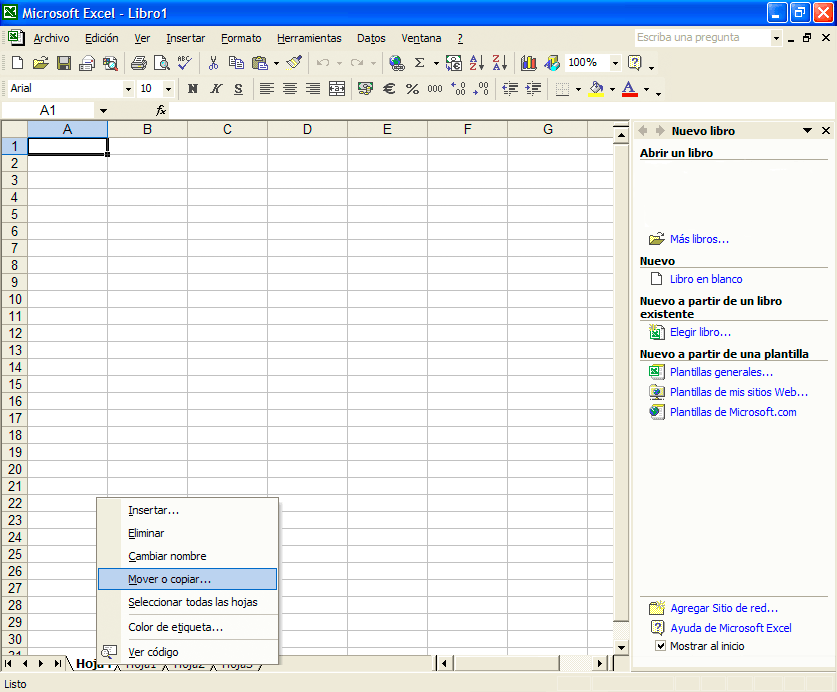This screenshot has width=837, height=692.
Task: Choose Eliminar from the context menu
Action: [x=187, y=533]
